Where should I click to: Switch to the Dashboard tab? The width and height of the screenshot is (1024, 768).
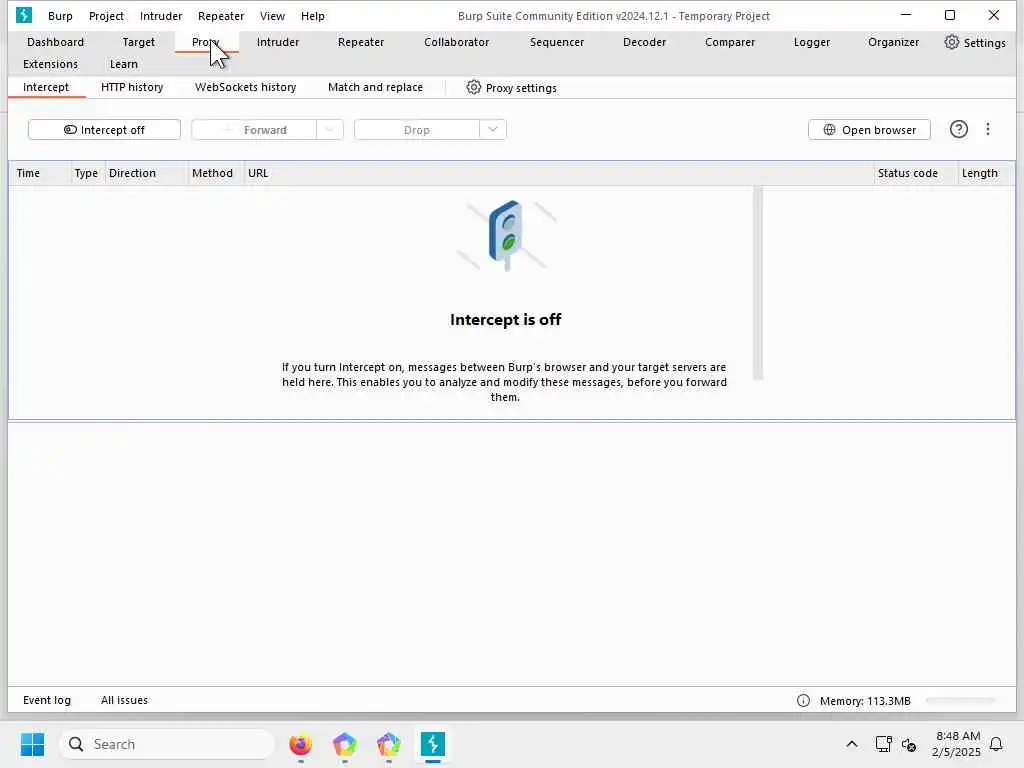click(56, 42)
